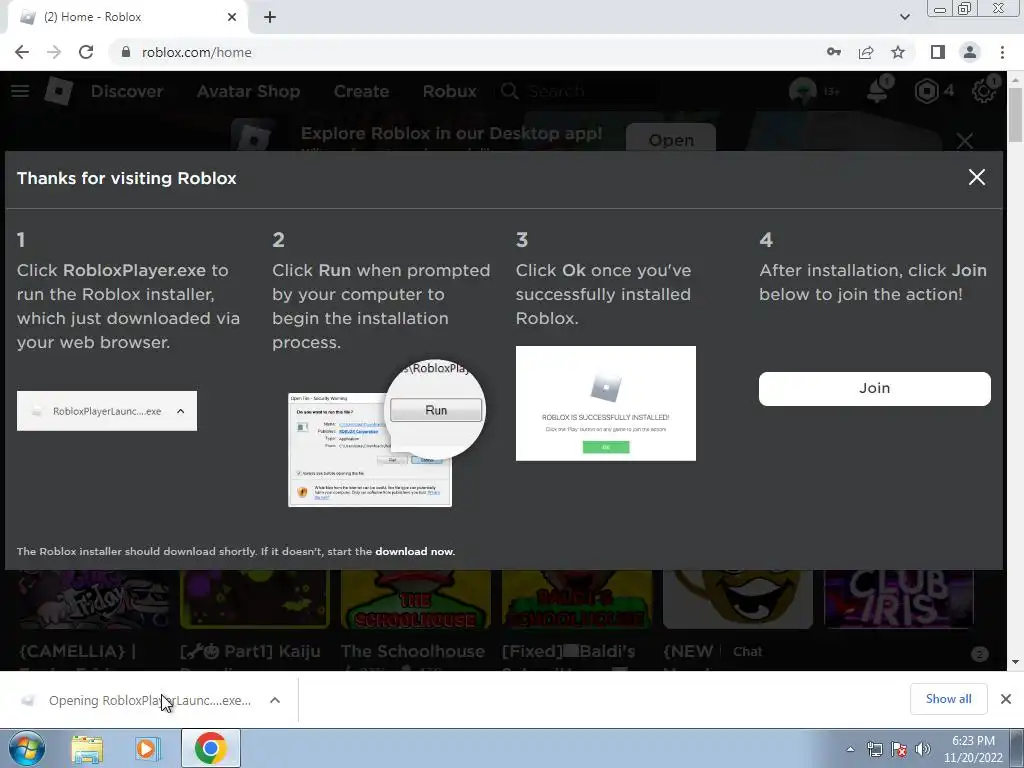Open the Windows Start menu
The image size is (1024, 768).
[26, 748]
